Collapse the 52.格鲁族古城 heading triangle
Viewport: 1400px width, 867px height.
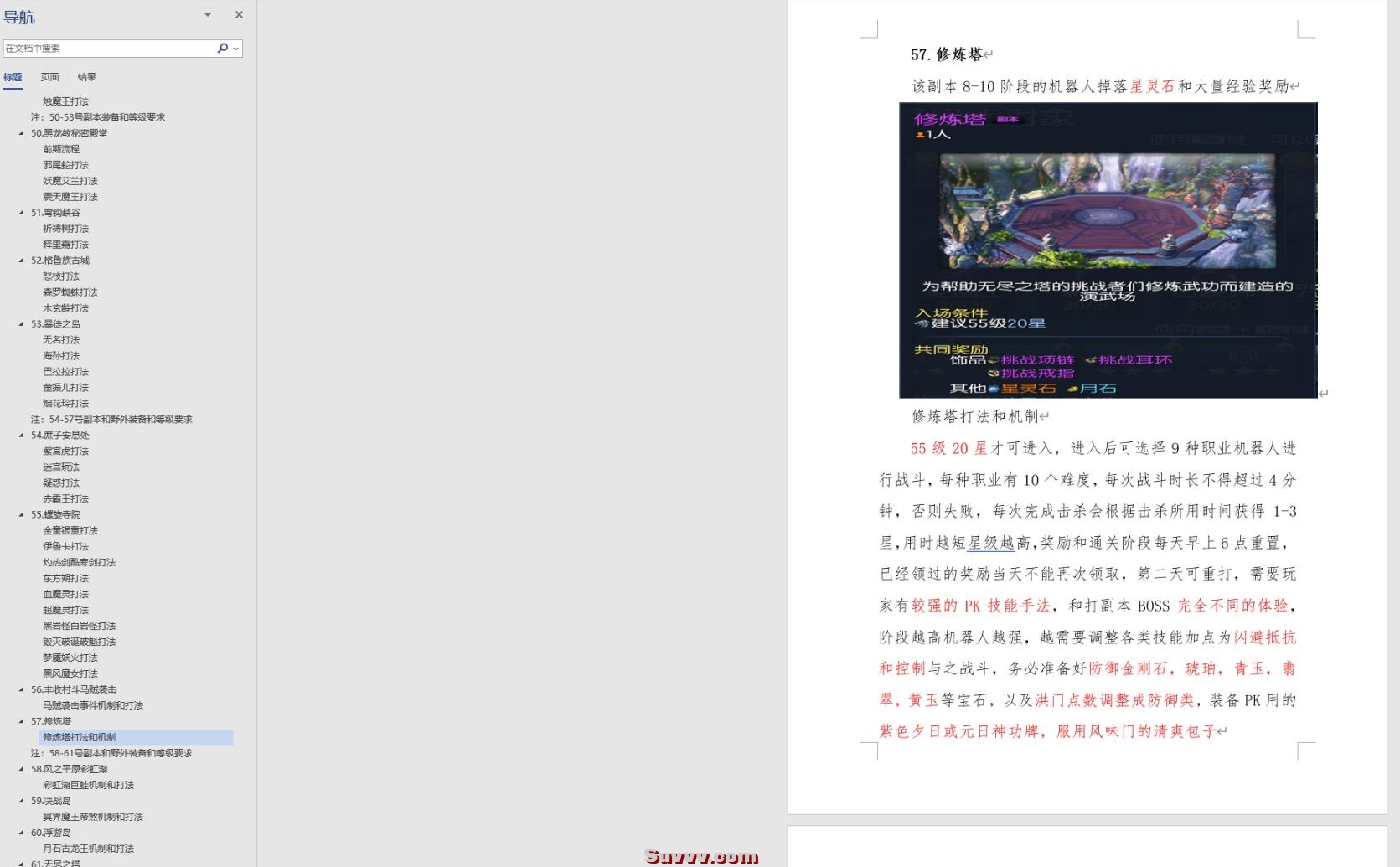22,261
